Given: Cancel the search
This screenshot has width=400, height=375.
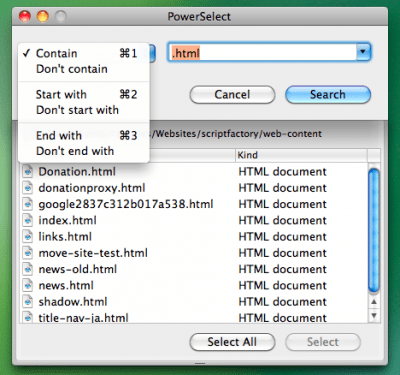Looking at the screenshot, I should tap(232, 95).
